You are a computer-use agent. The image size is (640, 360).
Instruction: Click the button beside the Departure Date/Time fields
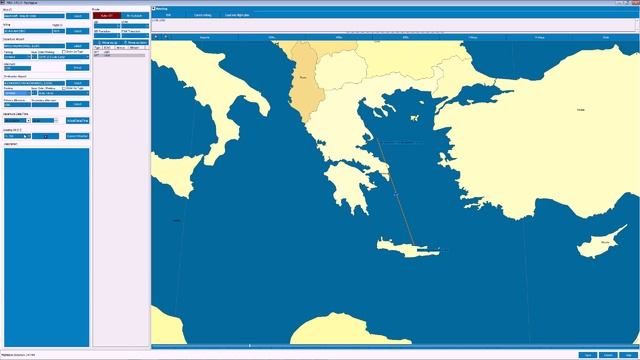coord(78,121)
